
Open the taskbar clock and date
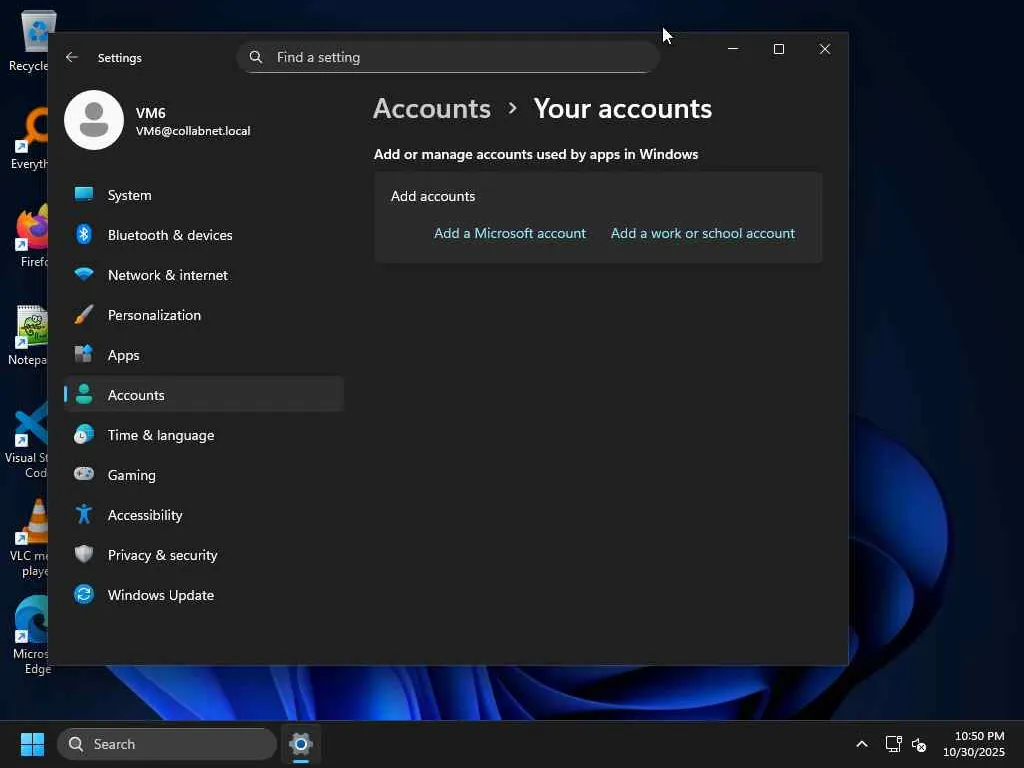974,744
